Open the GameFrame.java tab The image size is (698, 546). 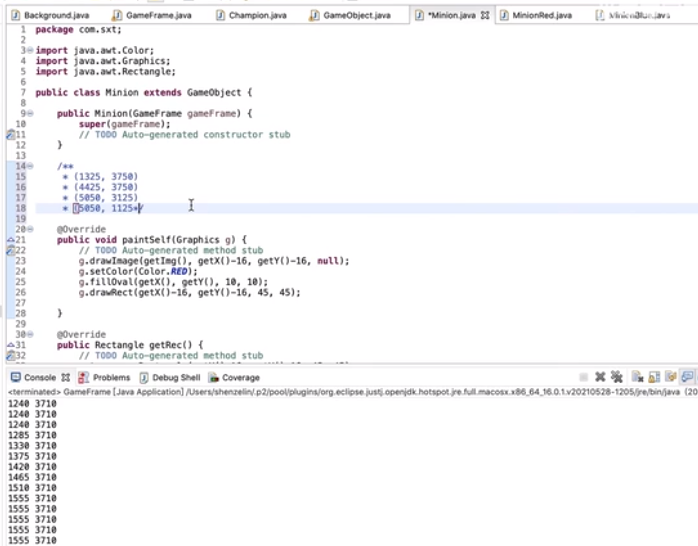click(153, 15)
